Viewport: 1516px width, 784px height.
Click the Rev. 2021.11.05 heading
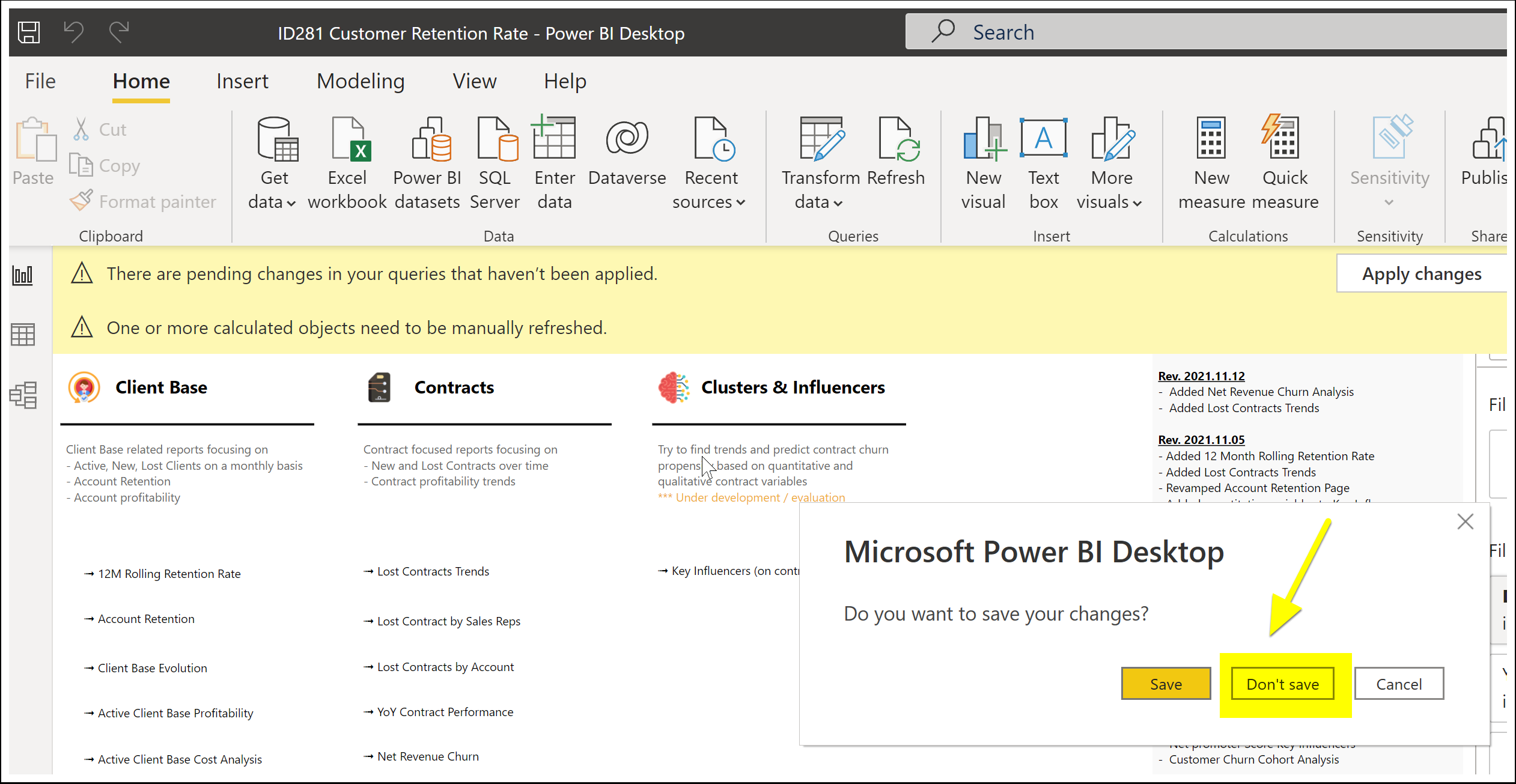1201,440
